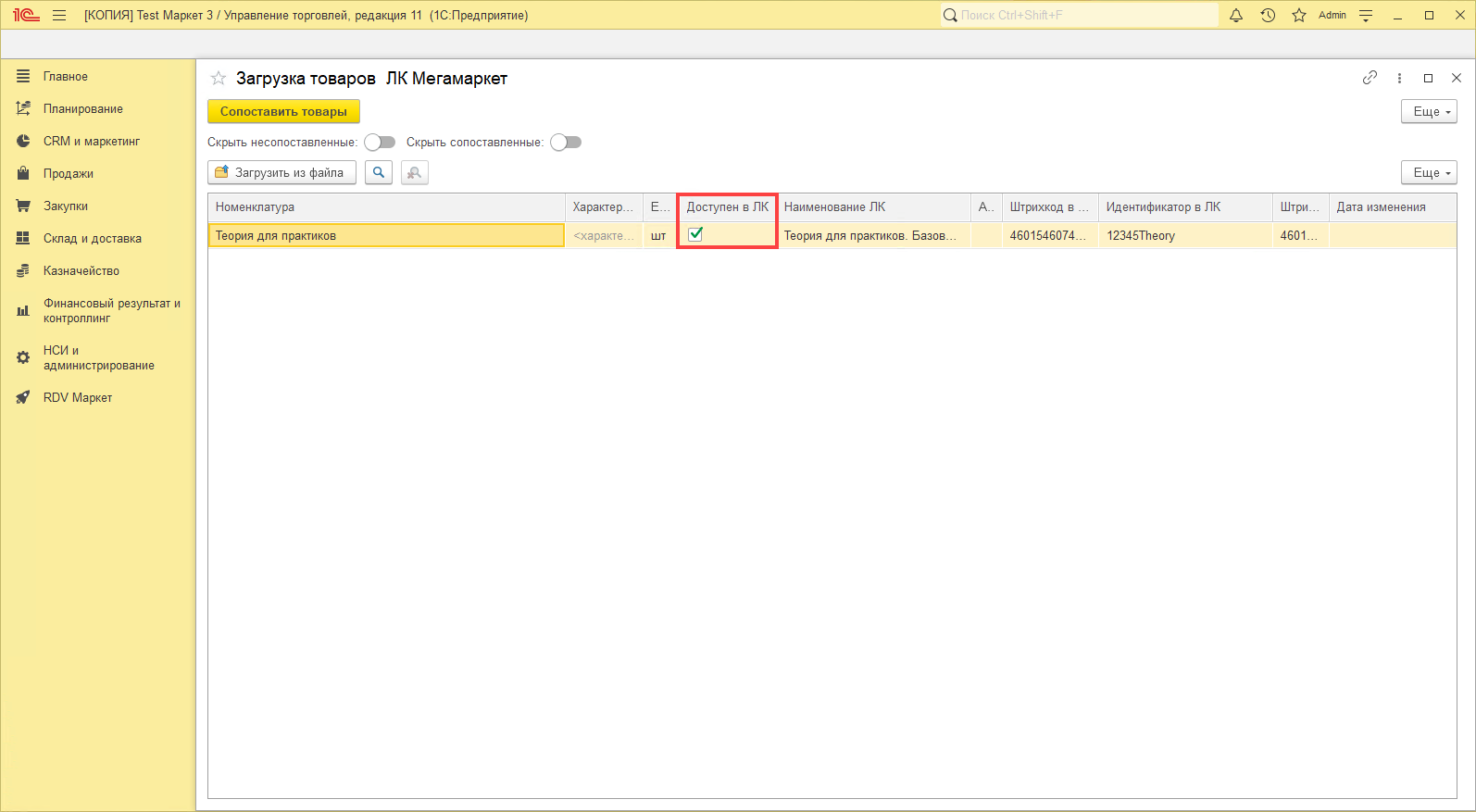Select cell 12345Theory
This screenshot has width=1476, height=812.
tap(1185, 235)
